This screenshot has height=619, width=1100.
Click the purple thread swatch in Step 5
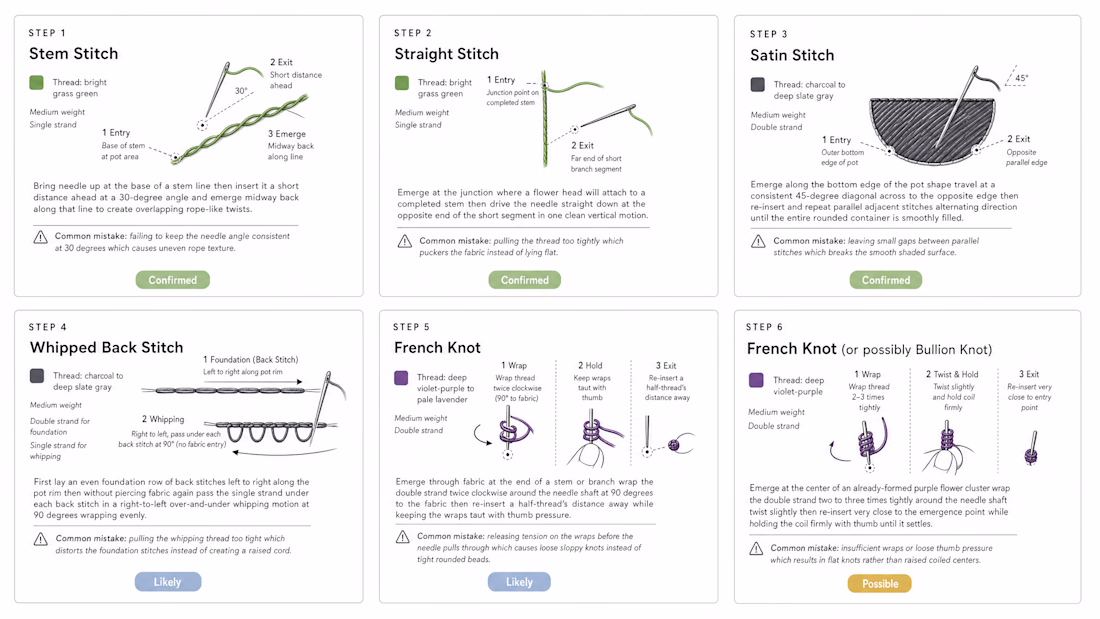tap(401, 378)
